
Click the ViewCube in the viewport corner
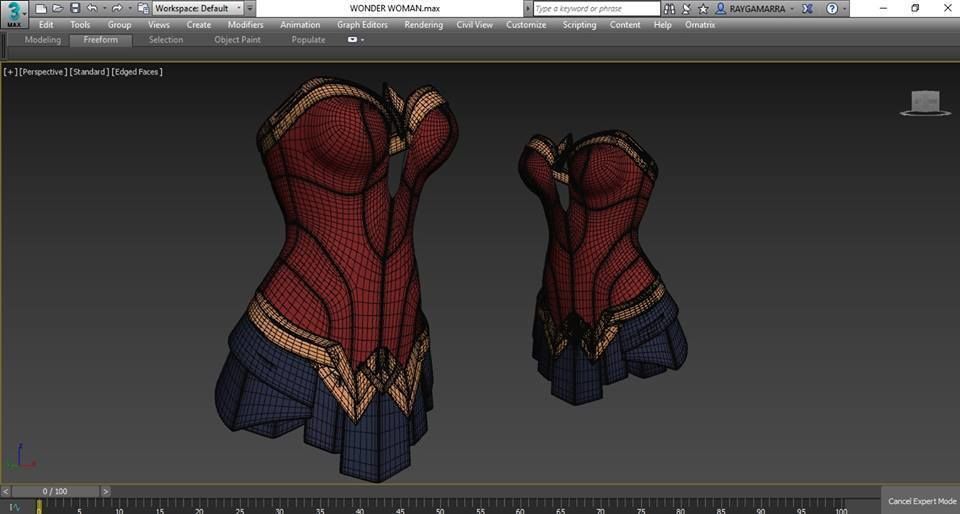click(925, 103)
